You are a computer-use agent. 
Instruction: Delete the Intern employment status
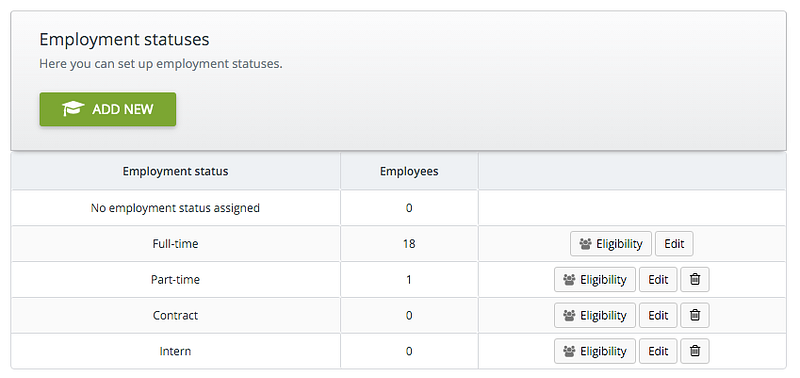pyautogui.click(x=695, y=351)
